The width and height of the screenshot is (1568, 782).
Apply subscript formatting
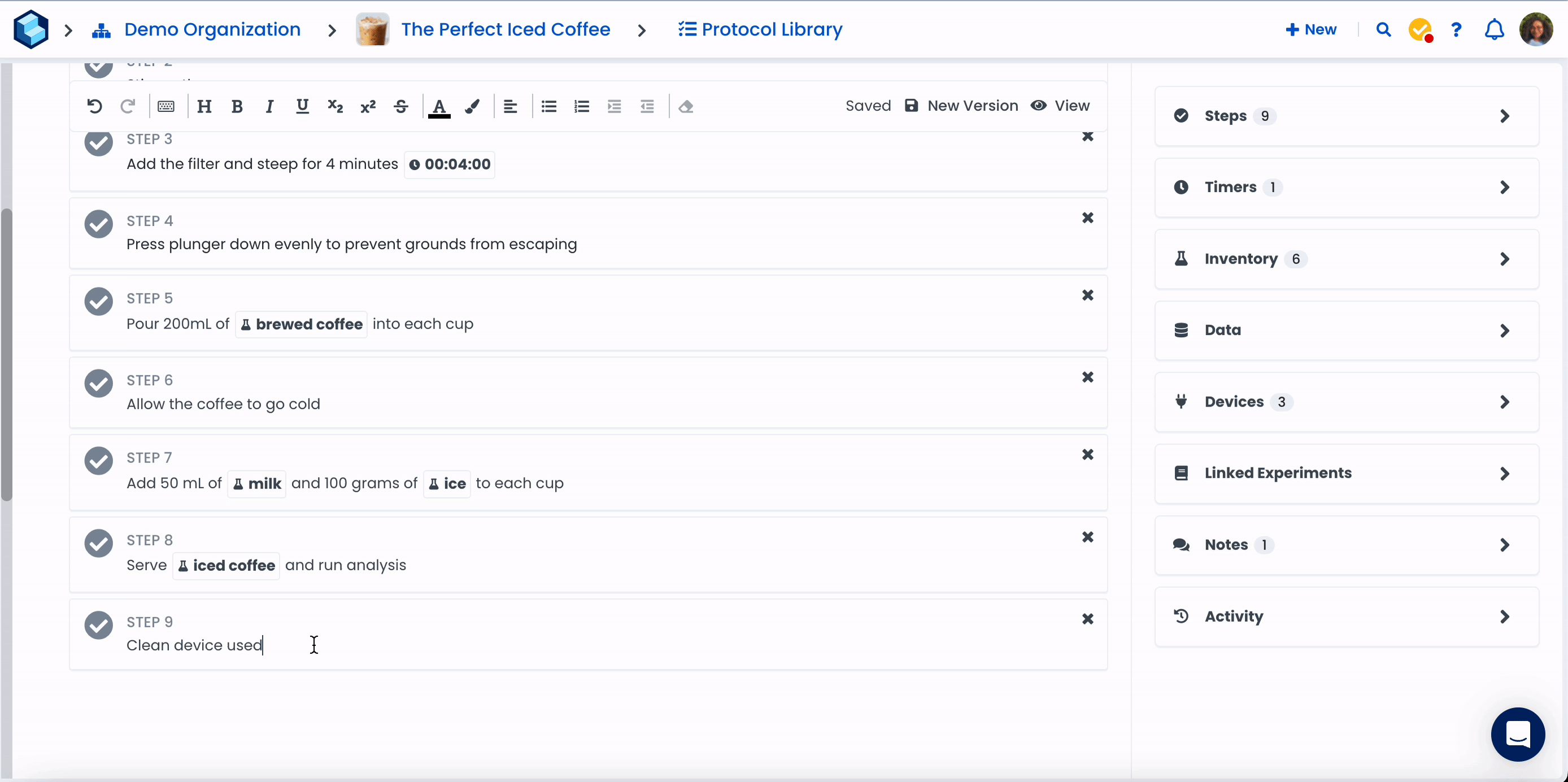(x=335, y=107)
